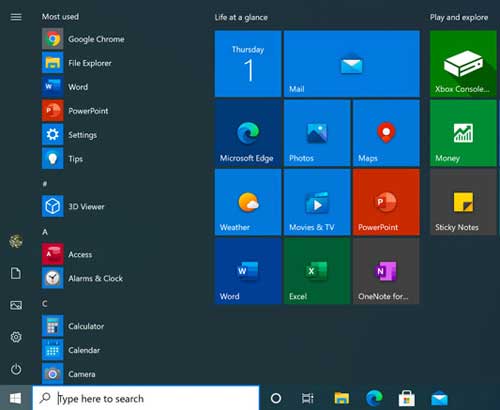Image resolution: width=500 pixels, height=410 pixels.
Task: Launch 3D Viewer app
Action: click(x=73, y=207)
